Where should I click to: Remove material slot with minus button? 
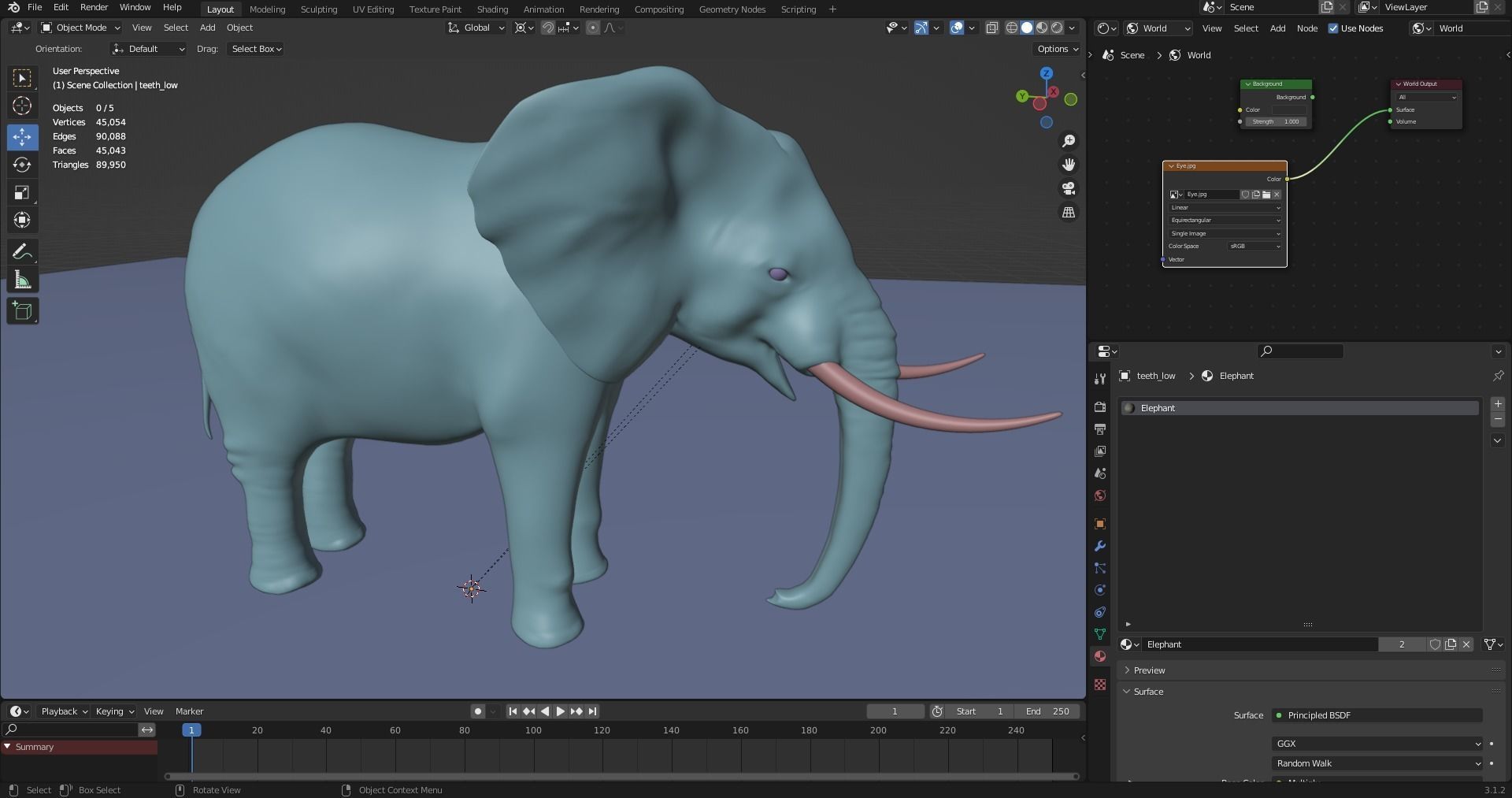click(1498, 420)
